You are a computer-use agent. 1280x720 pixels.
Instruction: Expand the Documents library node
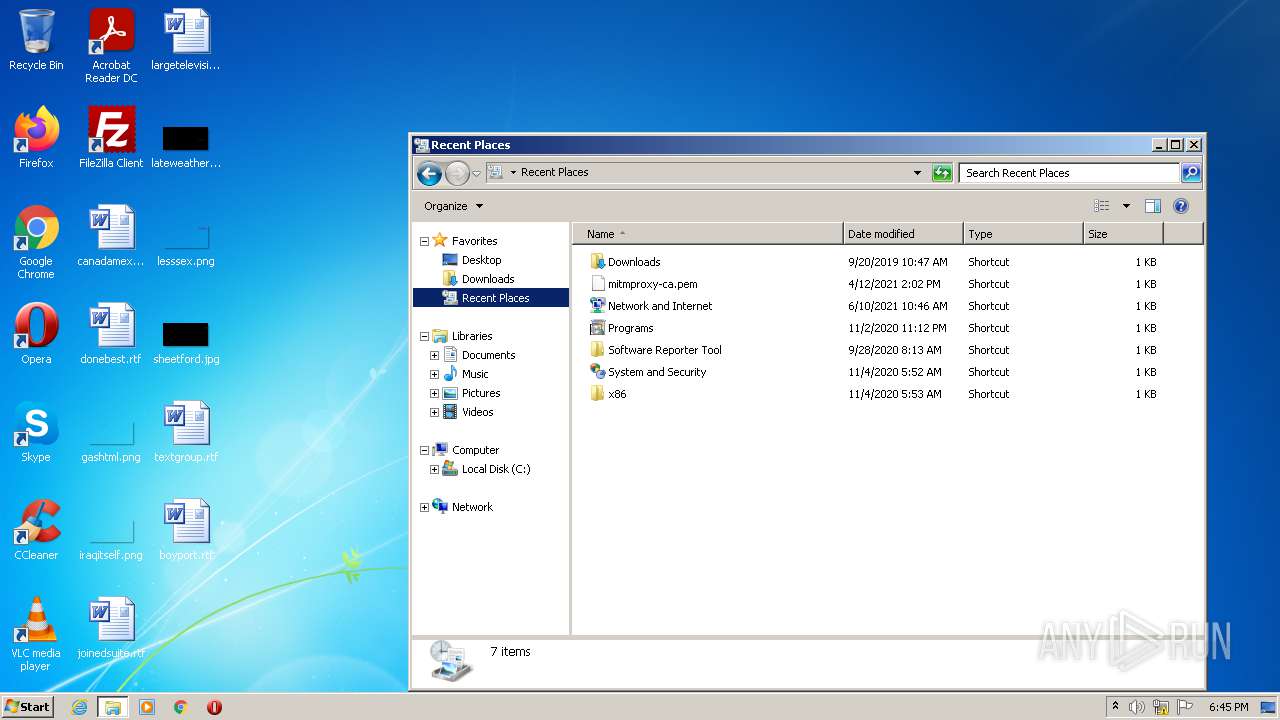(434, 355)
